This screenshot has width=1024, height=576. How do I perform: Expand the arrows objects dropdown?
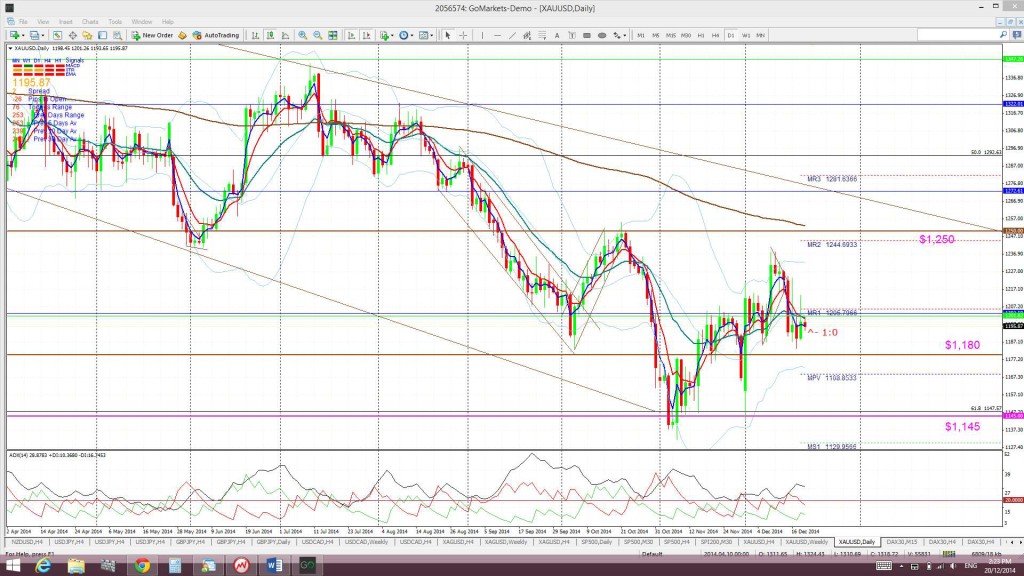click(625, 35)
